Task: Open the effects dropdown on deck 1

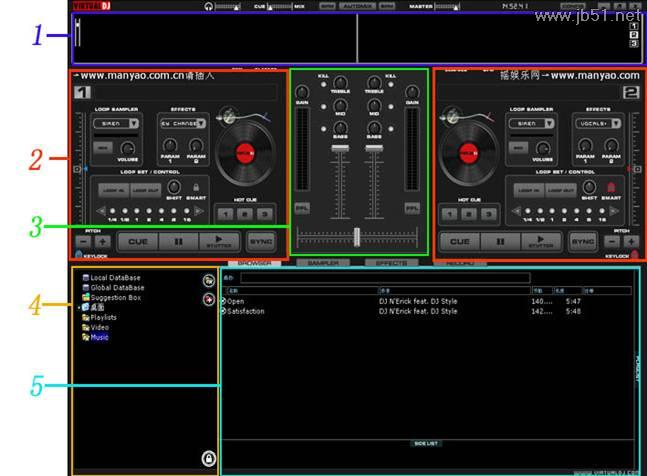Action: (x=201, y=123)
